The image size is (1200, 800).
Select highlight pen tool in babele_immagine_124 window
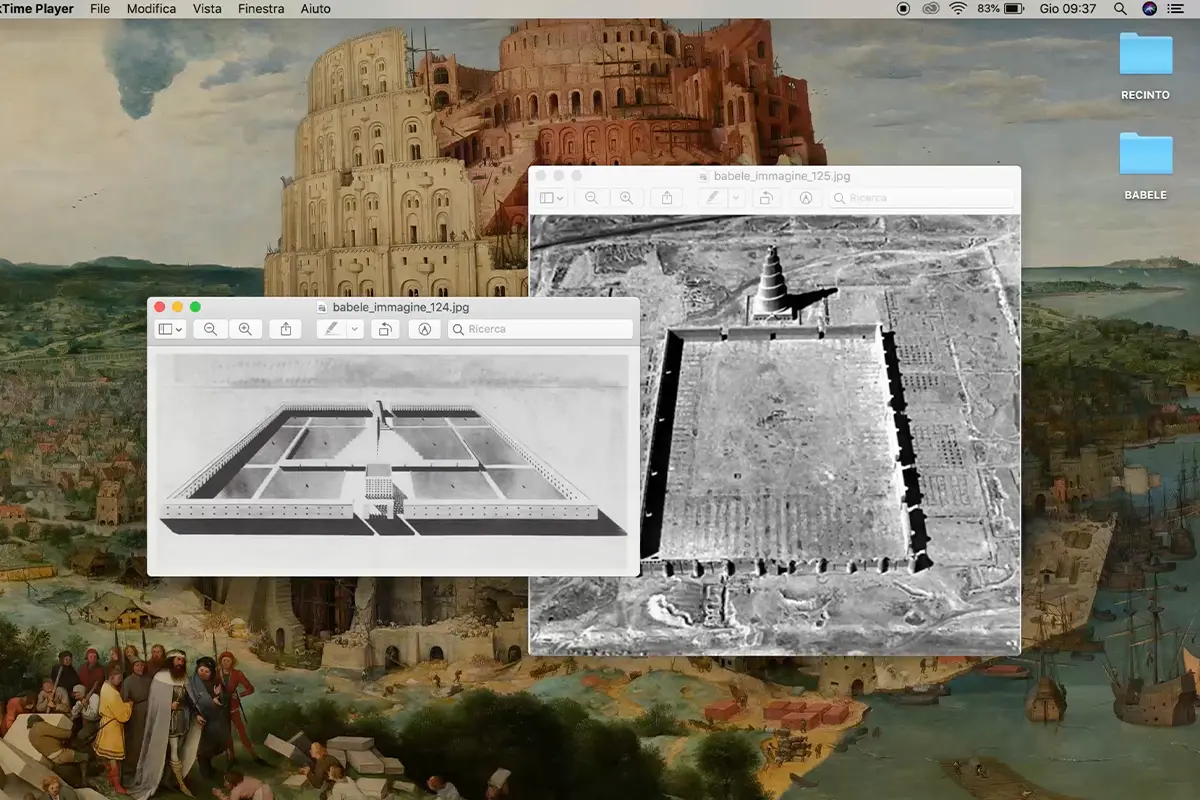coord(331,329)
